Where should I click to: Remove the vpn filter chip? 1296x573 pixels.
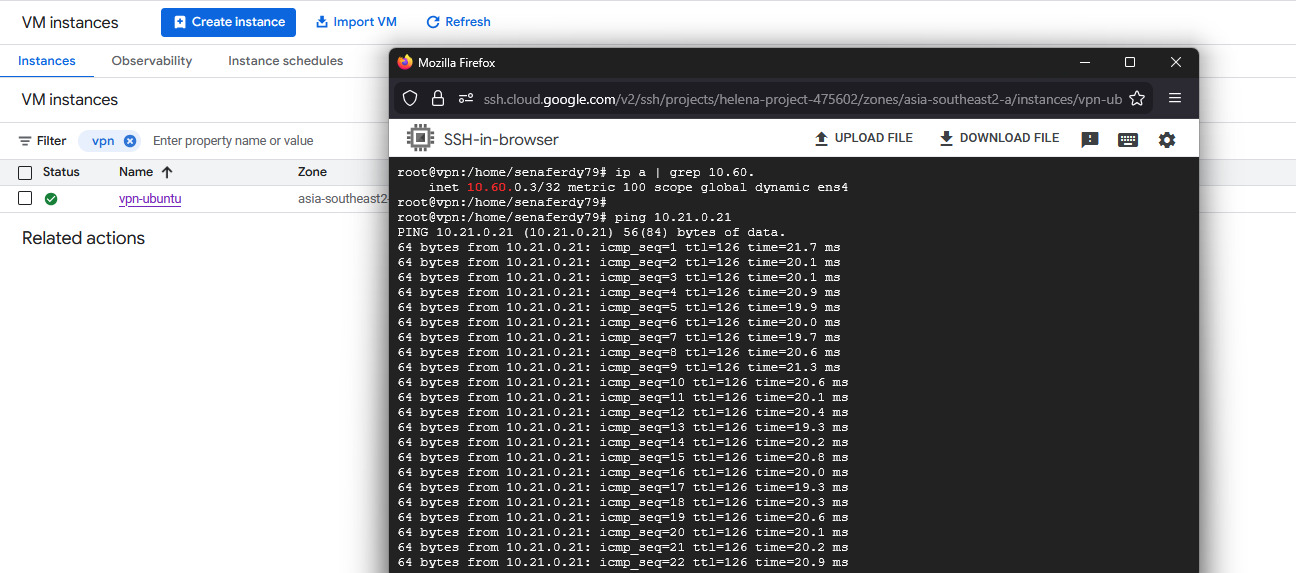130,141
